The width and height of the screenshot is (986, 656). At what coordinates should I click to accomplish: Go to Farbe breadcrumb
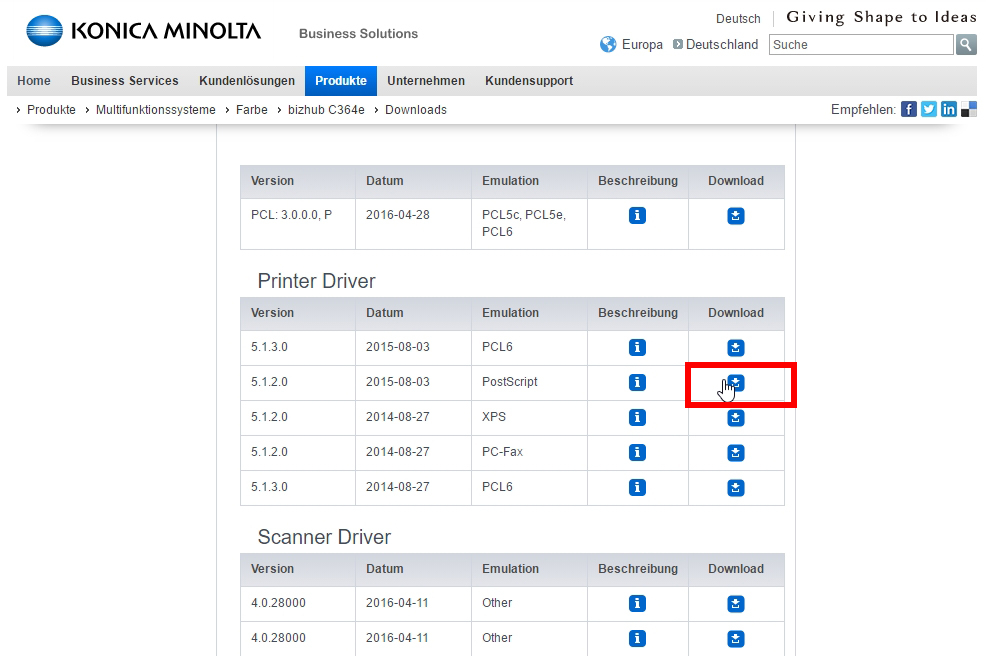[x=252, y=109]
